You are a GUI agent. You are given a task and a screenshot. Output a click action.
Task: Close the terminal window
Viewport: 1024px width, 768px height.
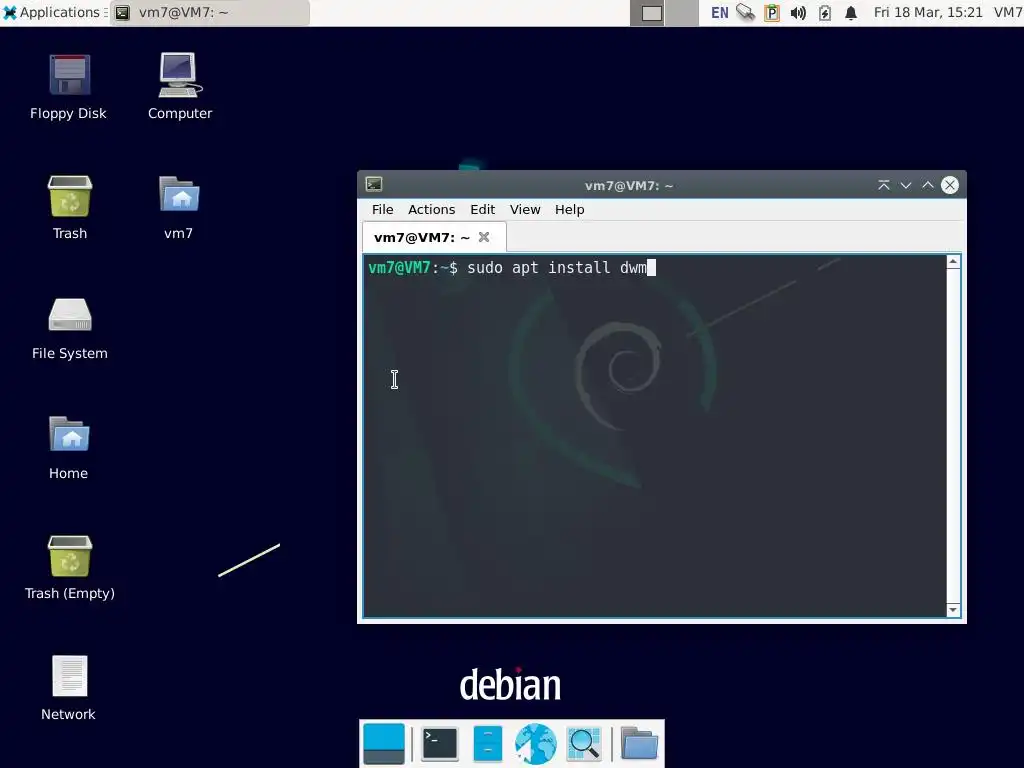(950, 185)
